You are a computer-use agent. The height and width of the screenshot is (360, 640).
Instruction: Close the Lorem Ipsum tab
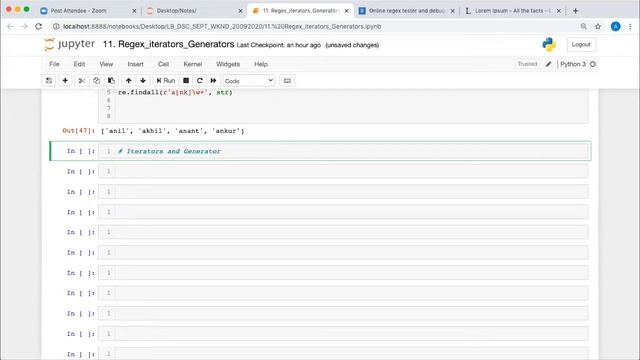(x=558, y=11)
